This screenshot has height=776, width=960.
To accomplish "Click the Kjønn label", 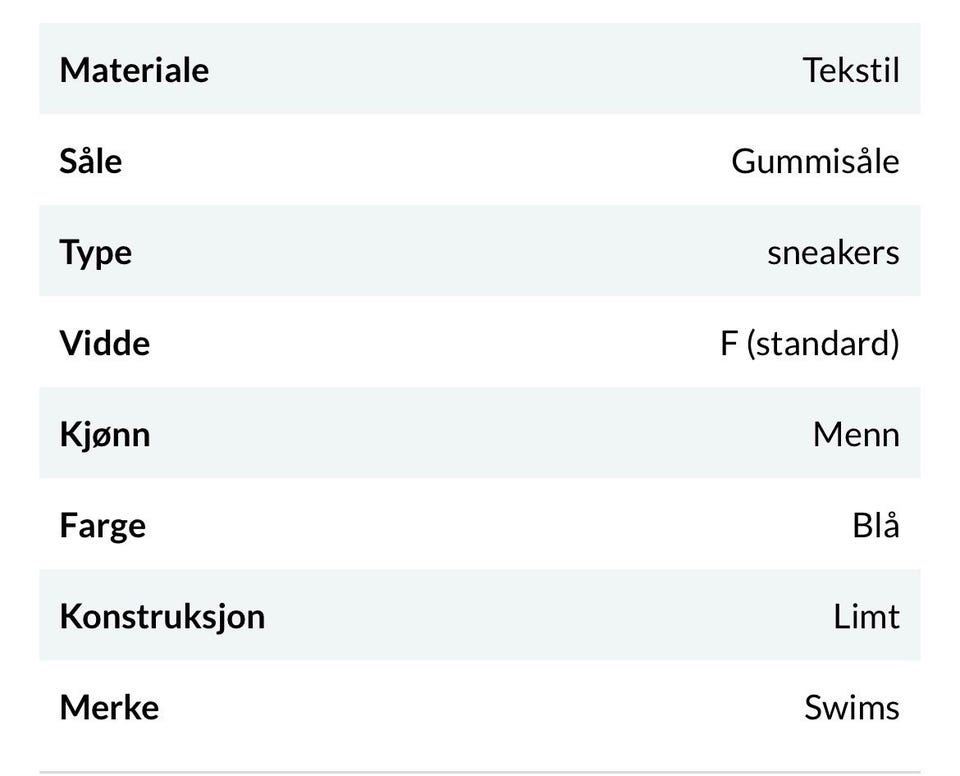I will 105,435.
